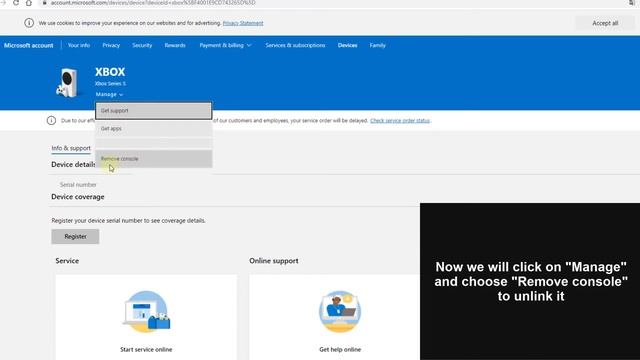The image size is (640, 360).
Task: Click the Serial number label
Action: (78, 184)
